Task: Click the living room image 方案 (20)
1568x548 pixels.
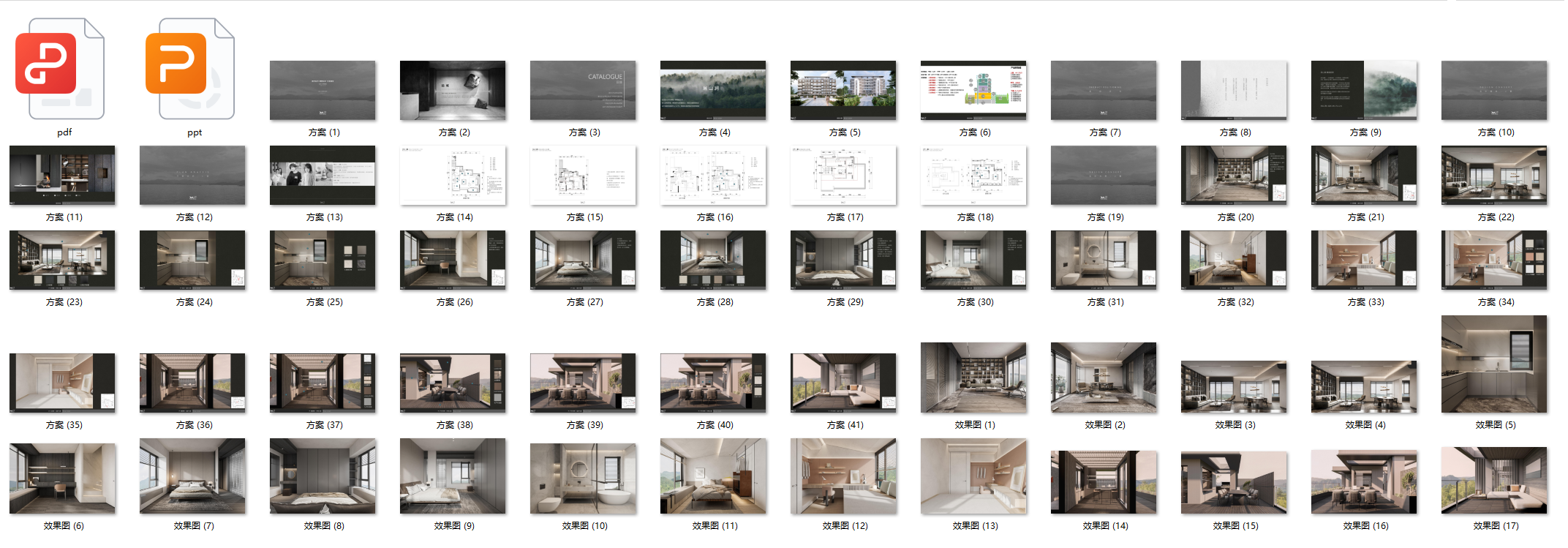Action: pos(1234,176)
